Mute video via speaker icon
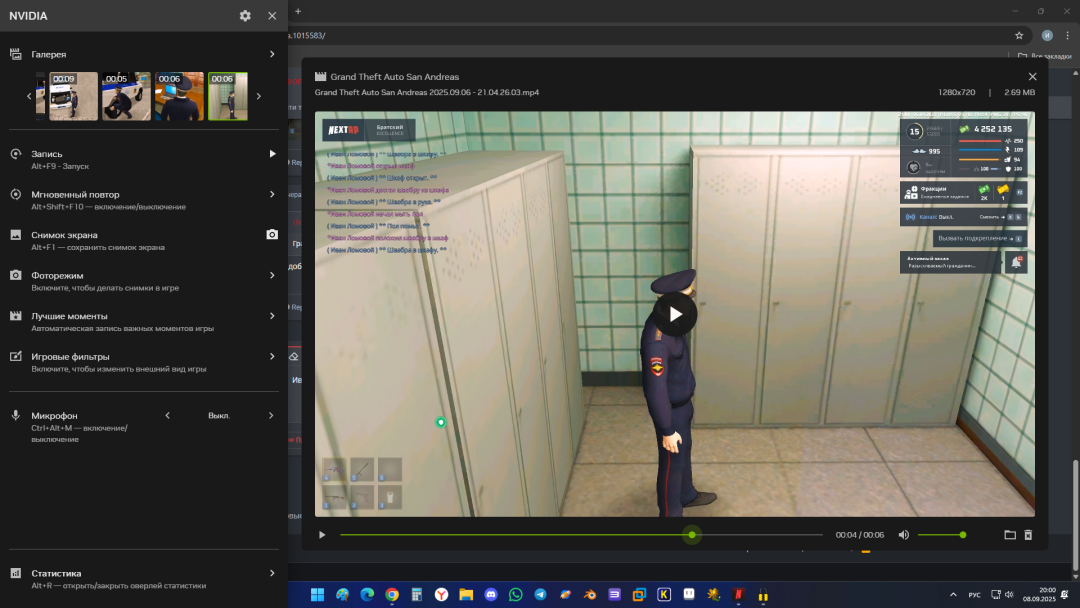This screenshot has width=1080, height=608. pos(904,535)
